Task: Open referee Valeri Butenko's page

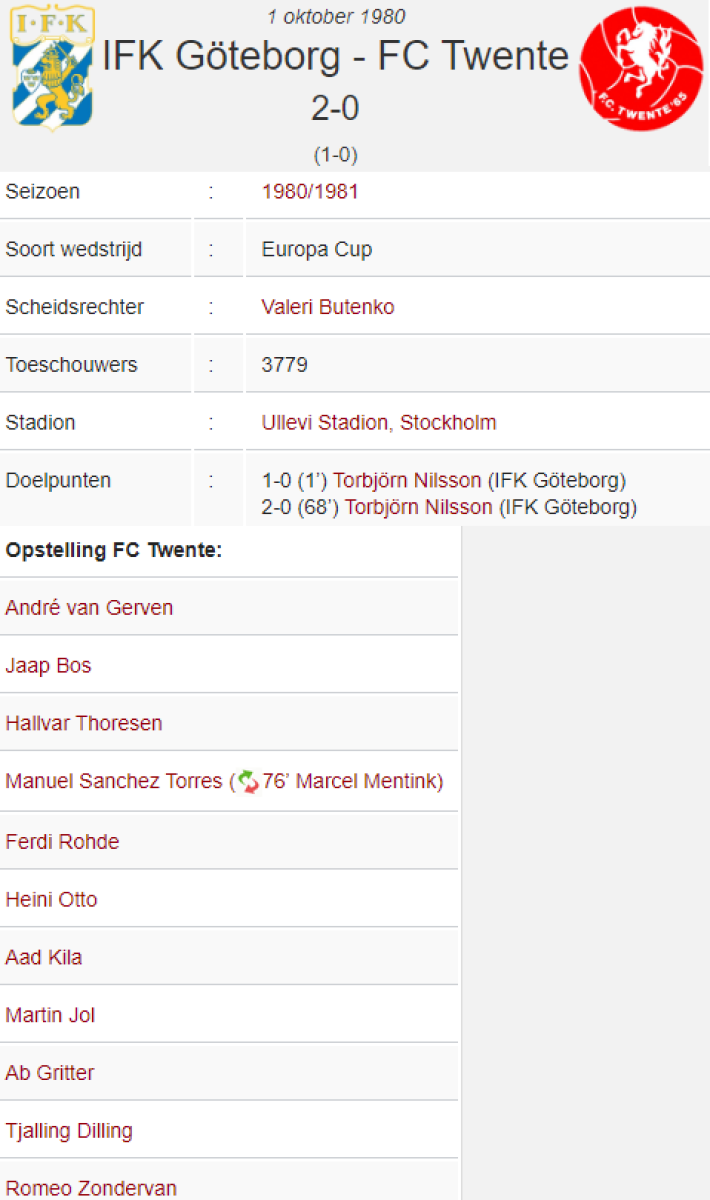Action: tap(328, 307)
